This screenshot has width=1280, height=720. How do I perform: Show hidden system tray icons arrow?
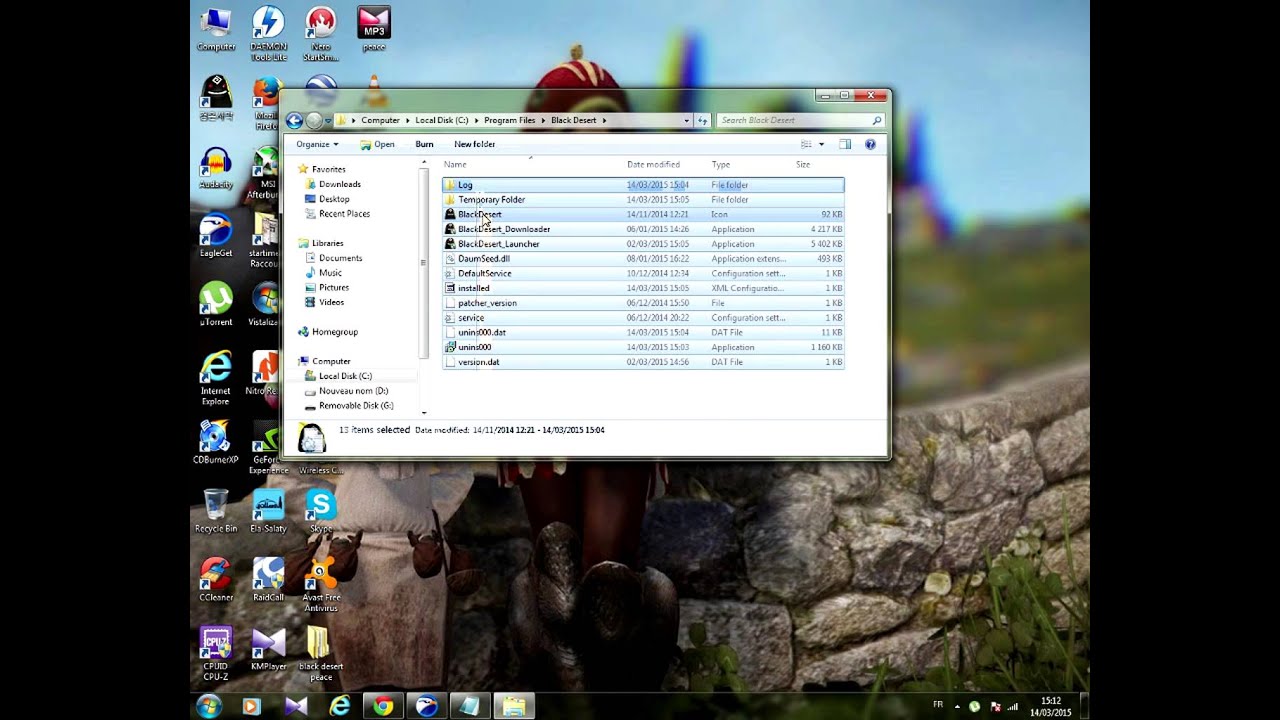(x=957, y=706)
